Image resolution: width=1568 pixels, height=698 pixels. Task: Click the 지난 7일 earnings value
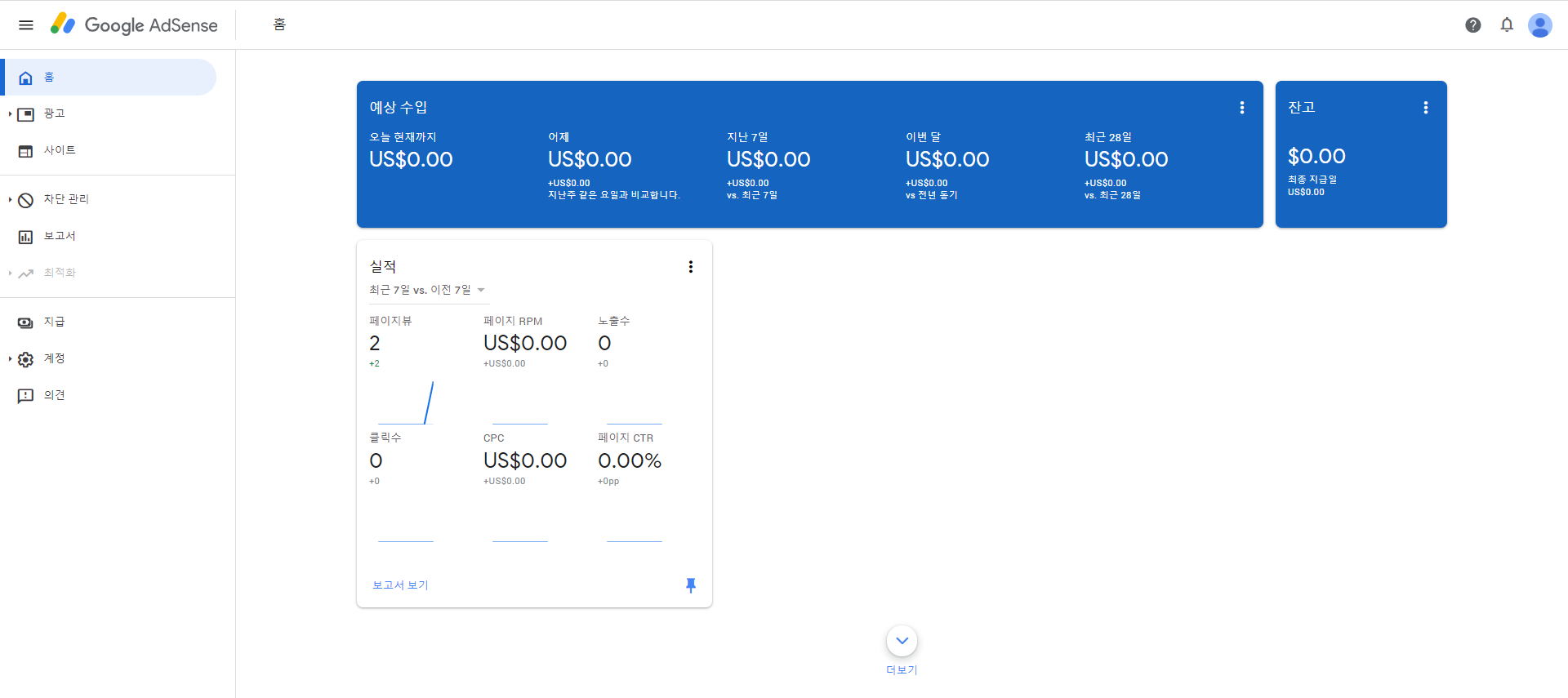coord(768,159)
